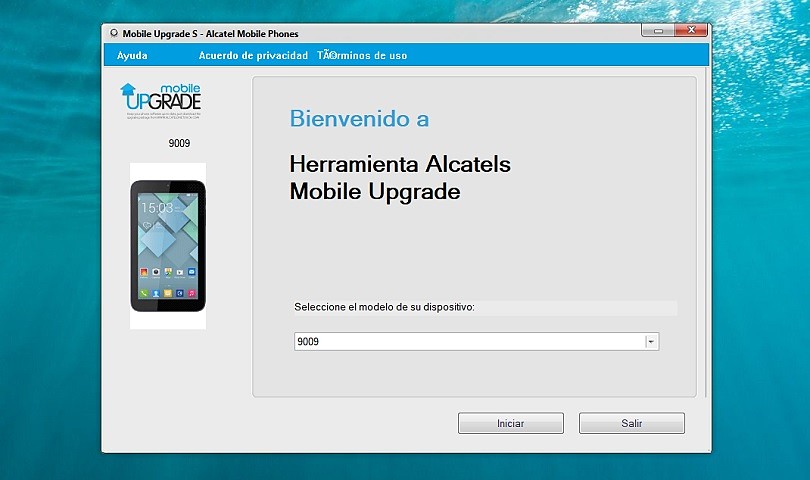The image size is (810, 480).
Task: Click the Iniciar button
Action: pos(510,423)
